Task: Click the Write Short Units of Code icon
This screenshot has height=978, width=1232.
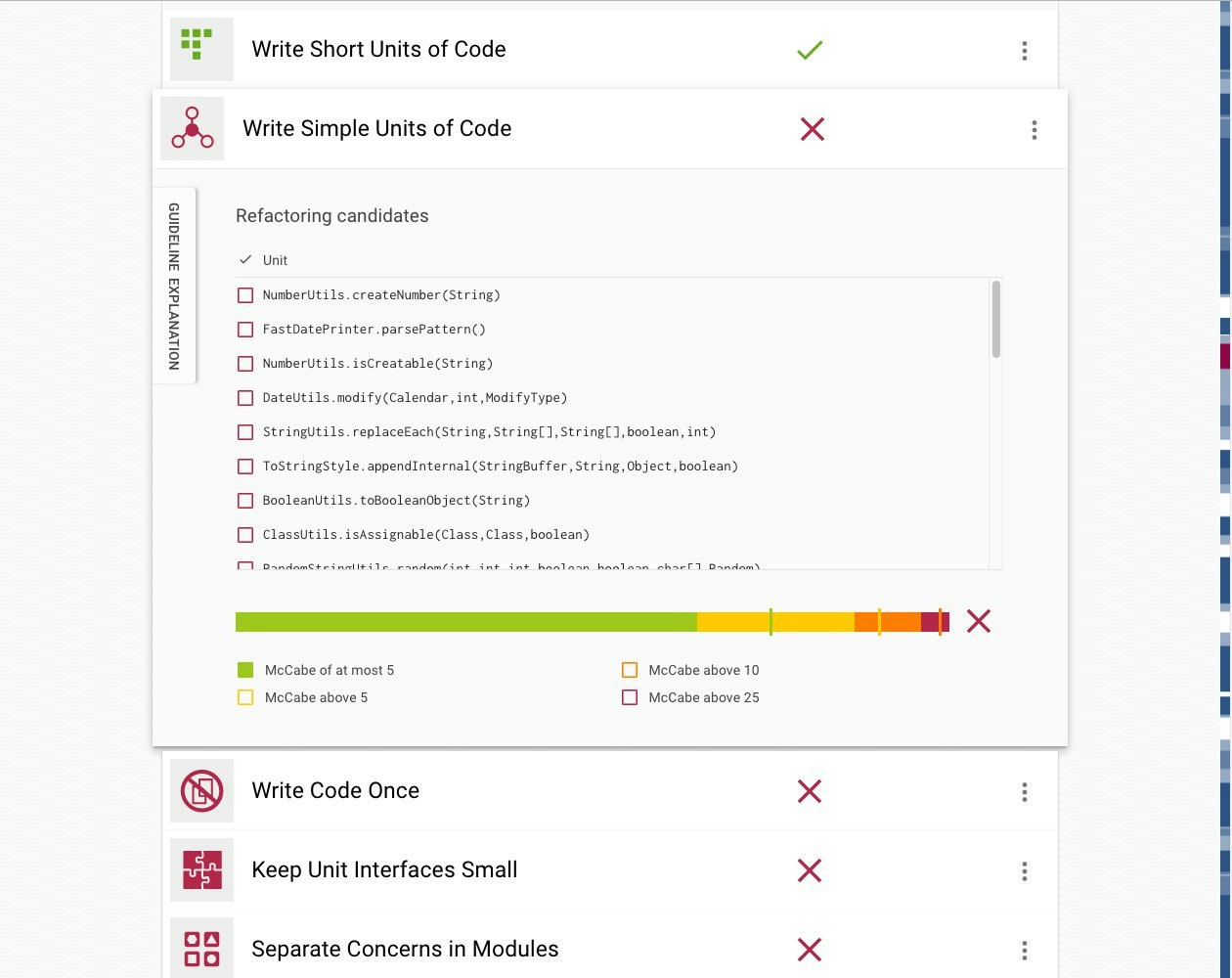Action: click(200, 49)
